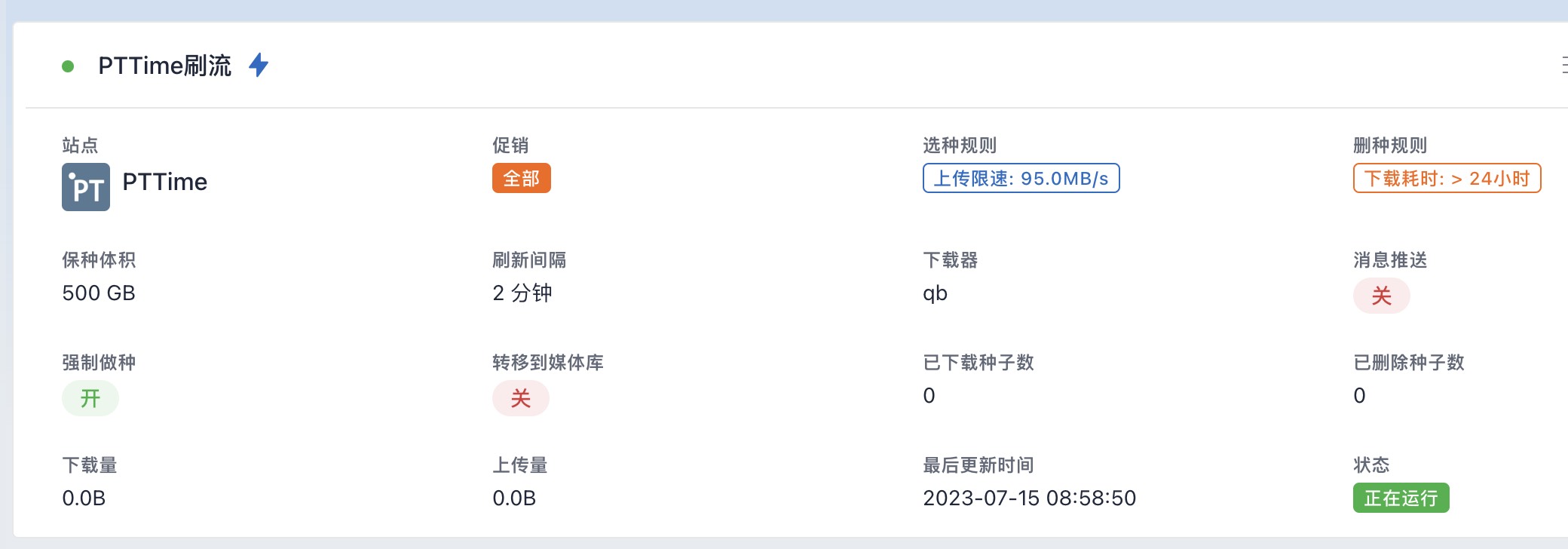Viewport: 1568px width, 549px height.
Task: Click the green status dot beside the title
Action: click(68, 66)
